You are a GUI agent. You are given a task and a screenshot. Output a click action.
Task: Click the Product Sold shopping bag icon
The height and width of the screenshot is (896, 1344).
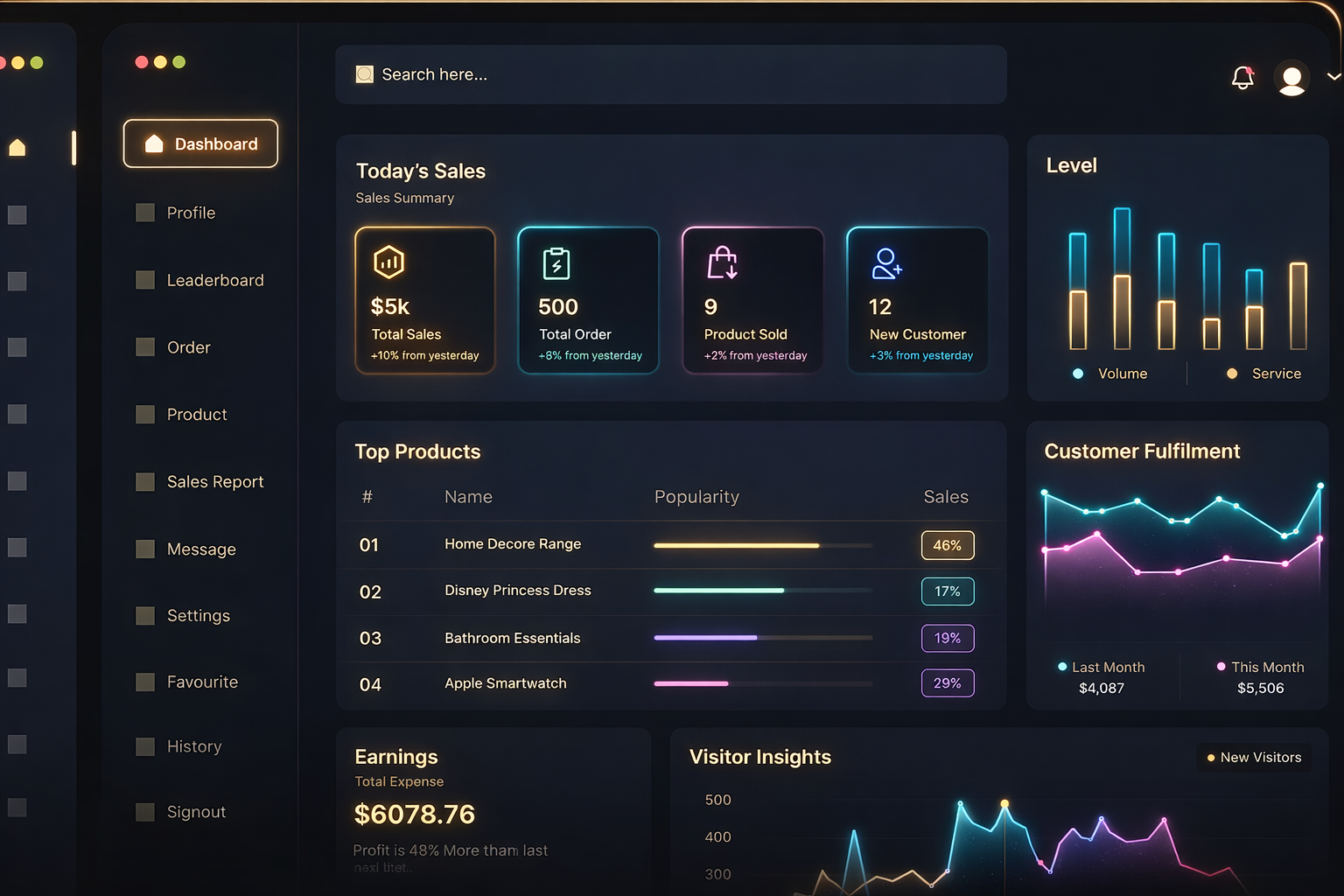[x=723, y=262]
